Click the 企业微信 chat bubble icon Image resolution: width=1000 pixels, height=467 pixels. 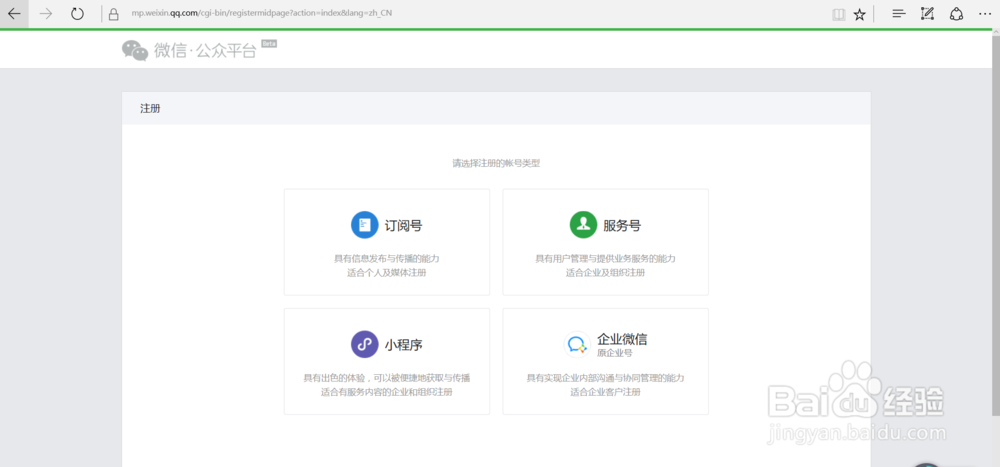coord(578,345)
